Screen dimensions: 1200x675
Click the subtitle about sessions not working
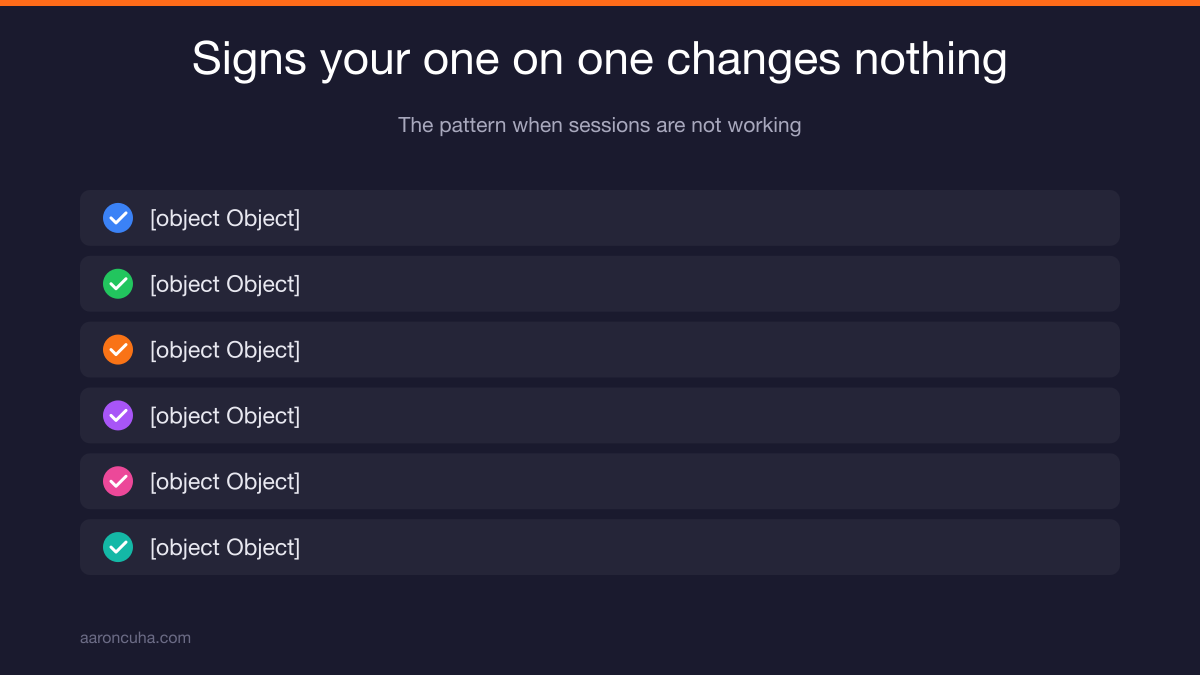tap(600, 125)
